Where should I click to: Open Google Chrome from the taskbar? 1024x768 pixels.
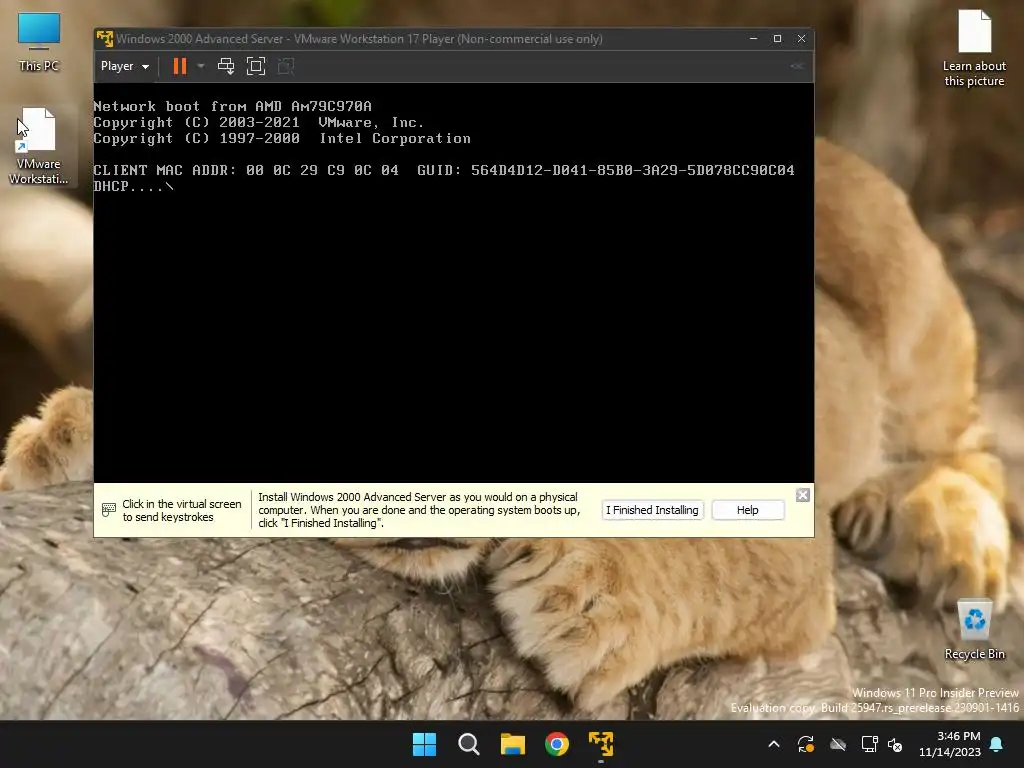[x=557, y=744]
